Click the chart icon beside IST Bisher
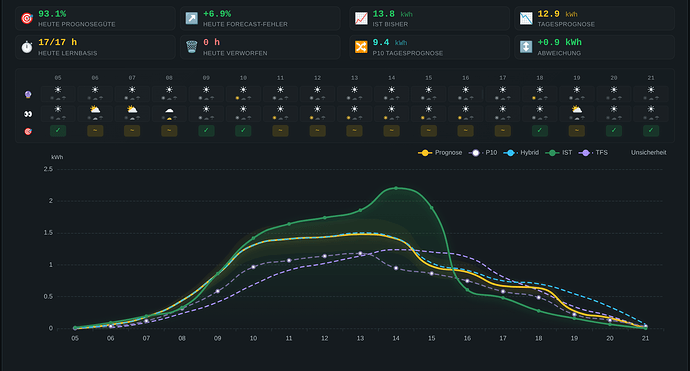 click(x=361, y=18)
